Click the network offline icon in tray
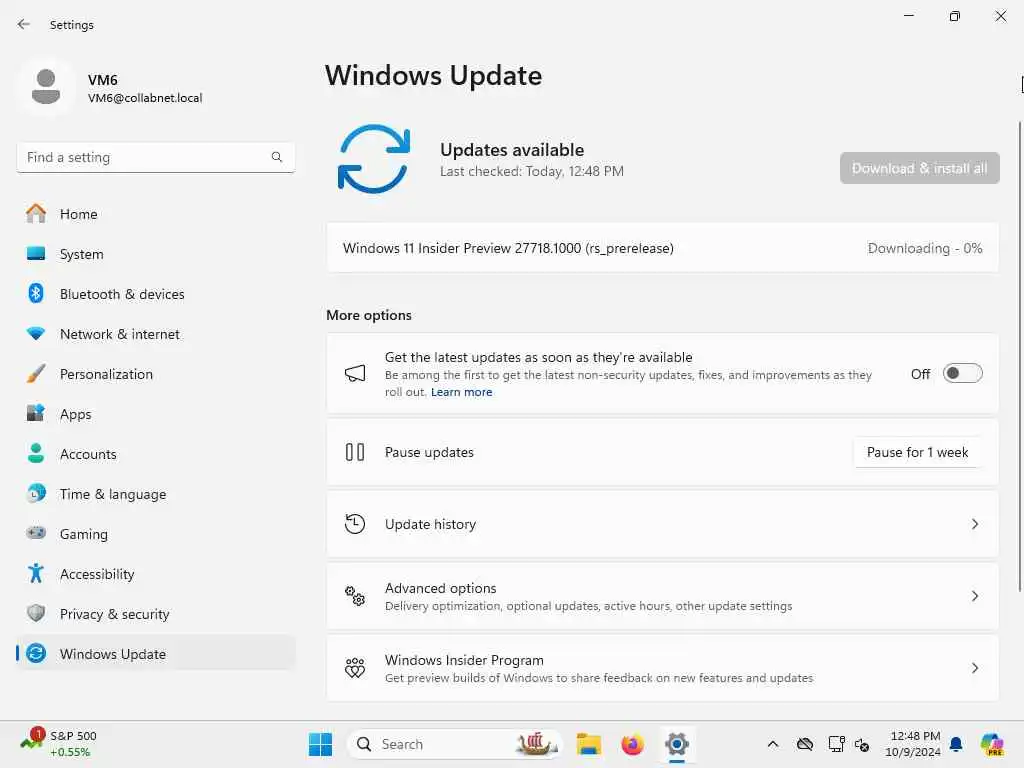 pos(836,744)
